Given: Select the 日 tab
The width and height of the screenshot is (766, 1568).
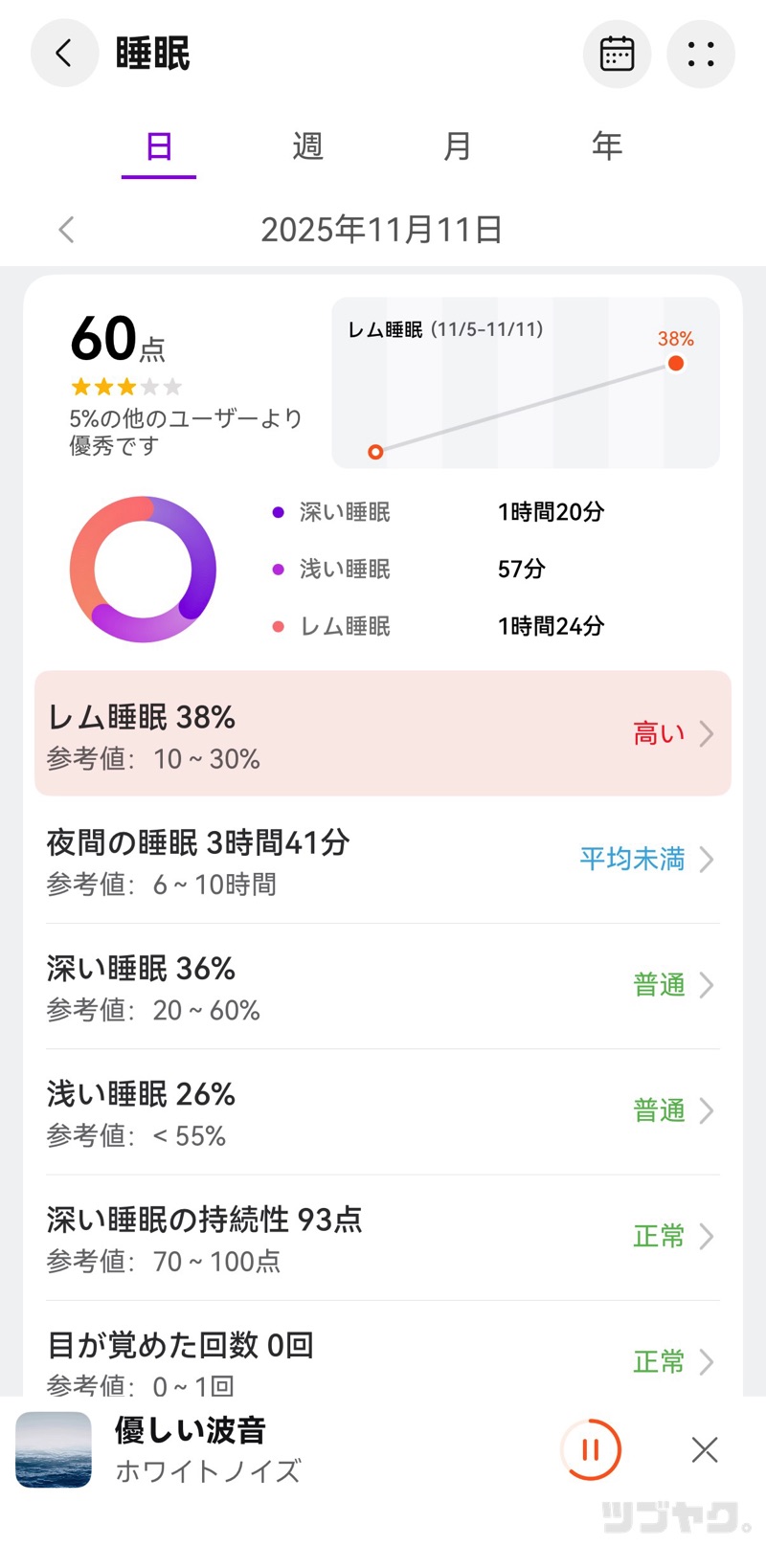Looking at the screenshot, I should 159,146.
